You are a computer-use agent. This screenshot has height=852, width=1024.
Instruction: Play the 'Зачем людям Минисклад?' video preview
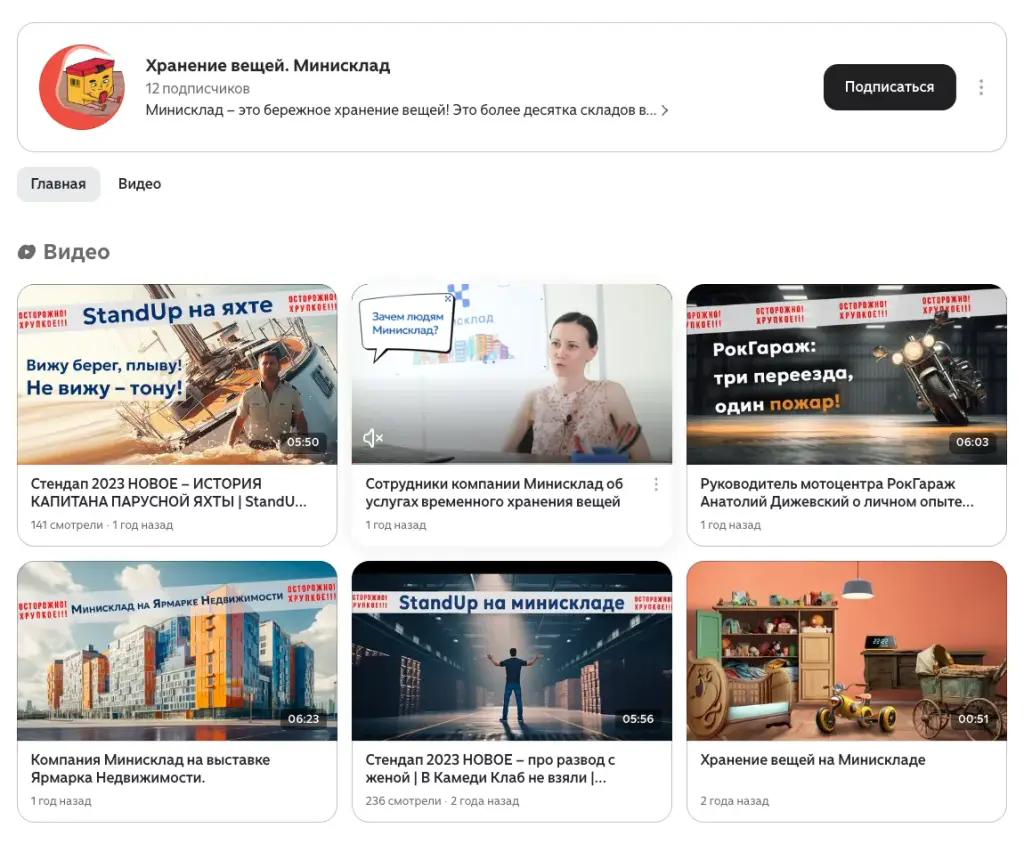(x=511, y=374)
